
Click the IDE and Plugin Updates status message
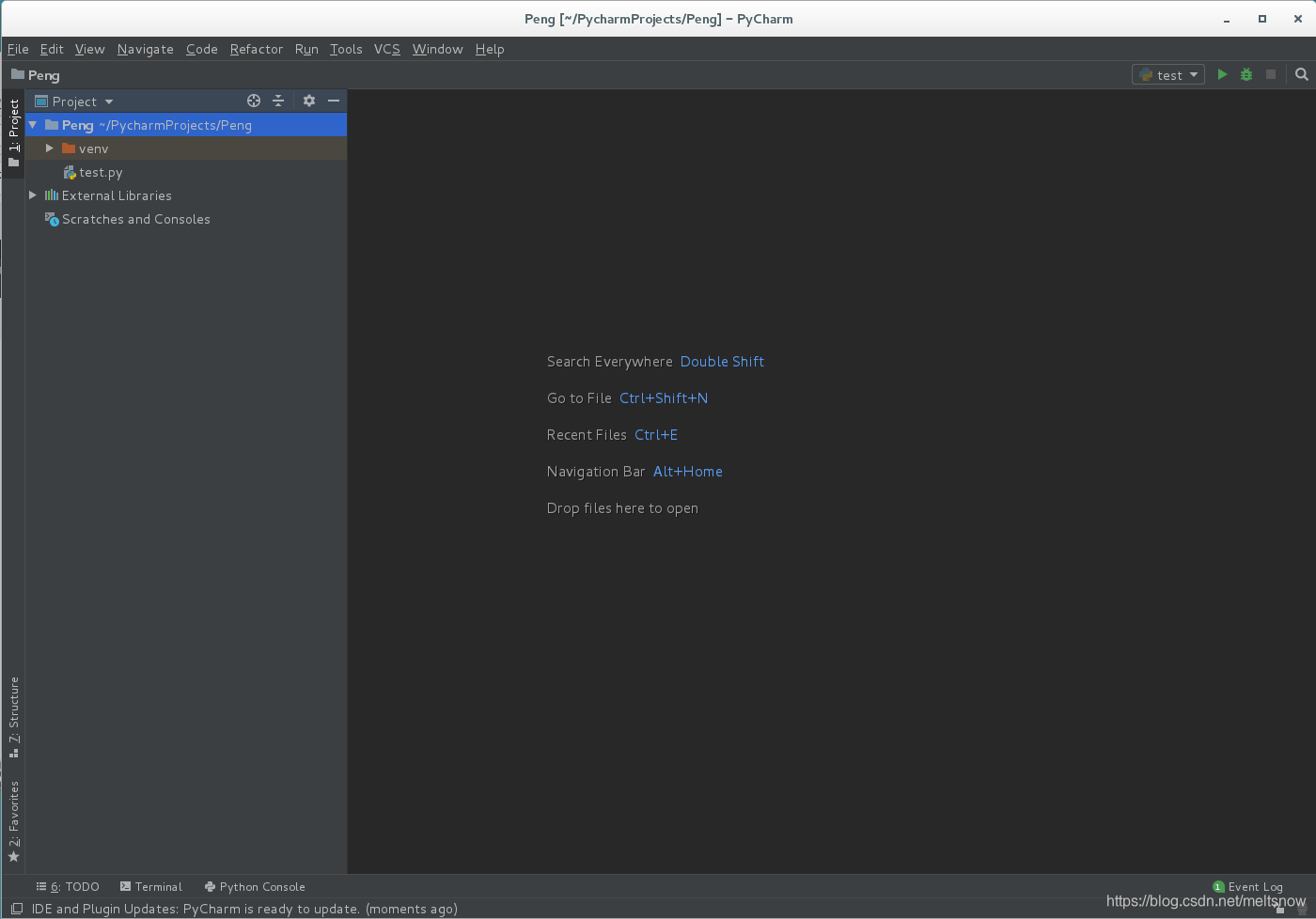click(244, 909)
